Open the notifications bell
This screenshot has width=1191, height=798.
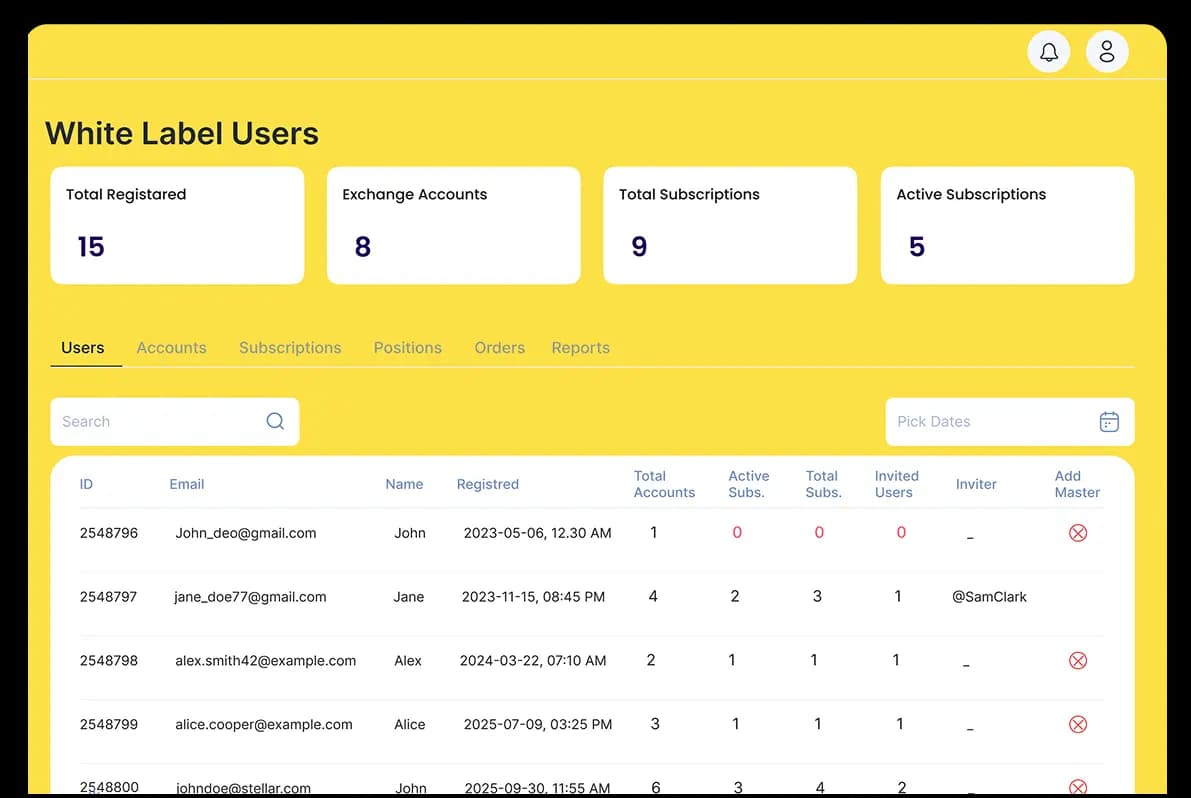[x=1049, y=52]
